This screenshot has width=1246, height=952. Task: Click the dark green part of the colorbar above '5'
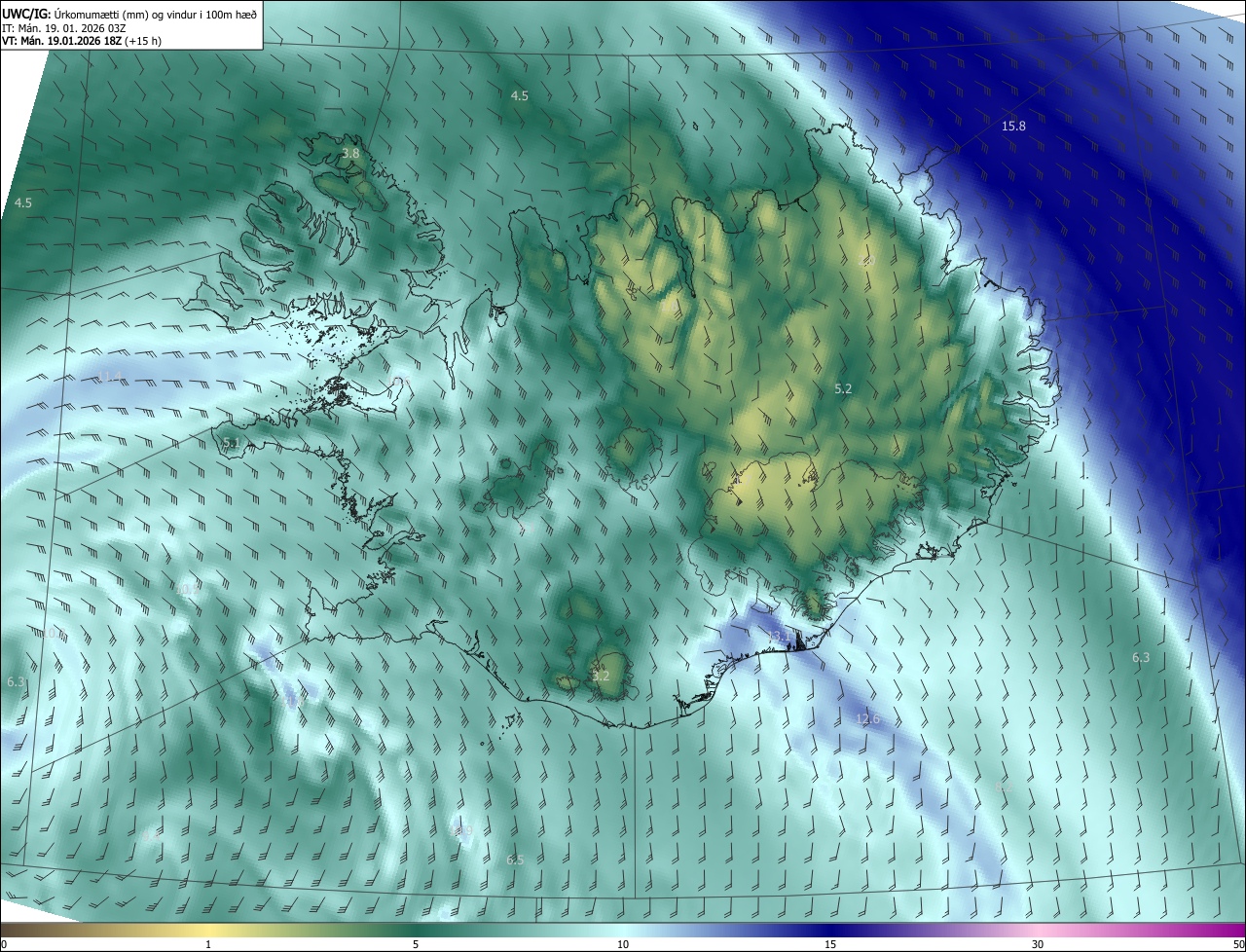pyautogui.click(x=416, y=930)
